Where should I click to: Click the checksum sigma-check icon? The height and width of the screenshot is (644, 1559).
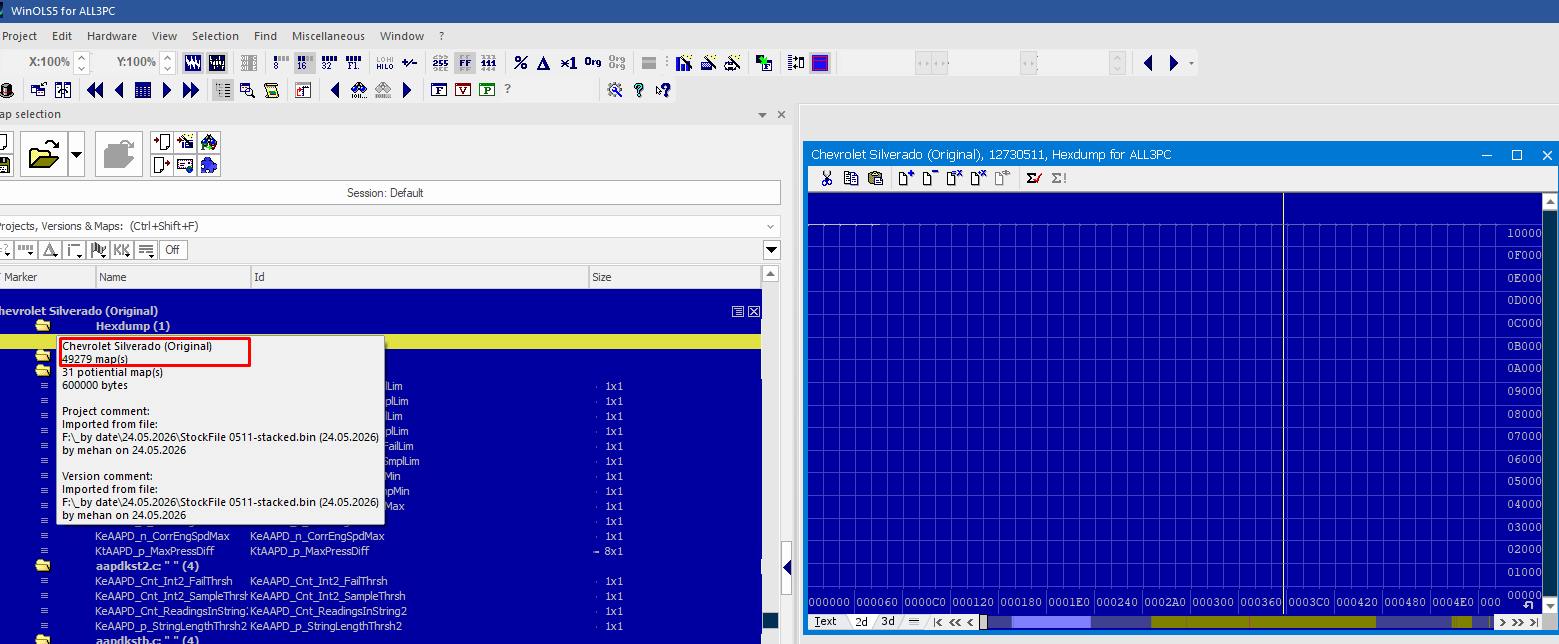1034,178
